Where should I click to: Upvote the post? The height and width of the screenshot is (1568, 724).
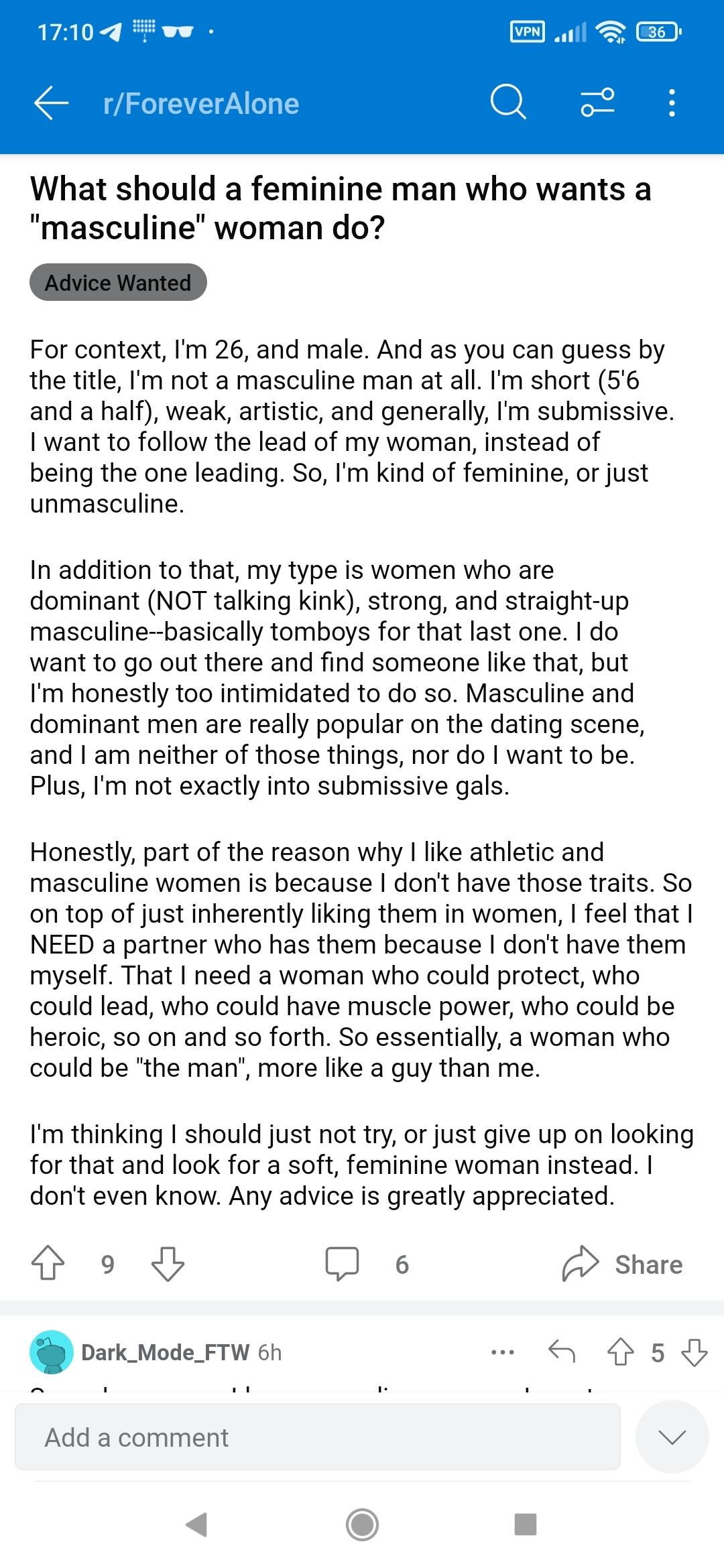pyautogui.click(x=48, y=1263)
